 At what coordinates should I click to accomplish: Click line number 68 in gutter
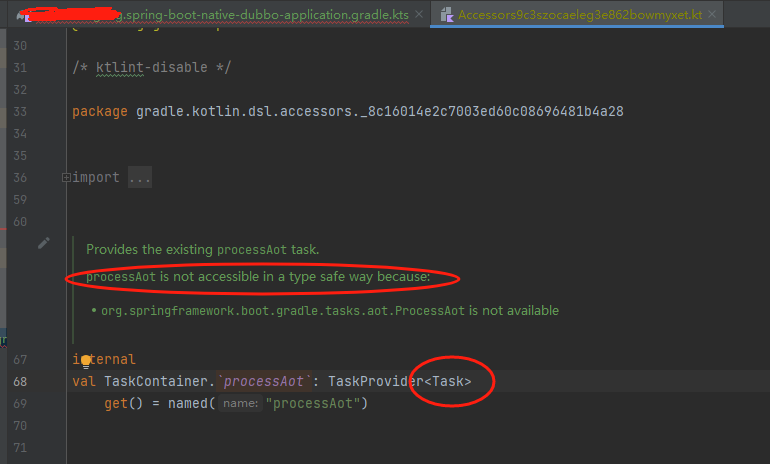[20, 382]
